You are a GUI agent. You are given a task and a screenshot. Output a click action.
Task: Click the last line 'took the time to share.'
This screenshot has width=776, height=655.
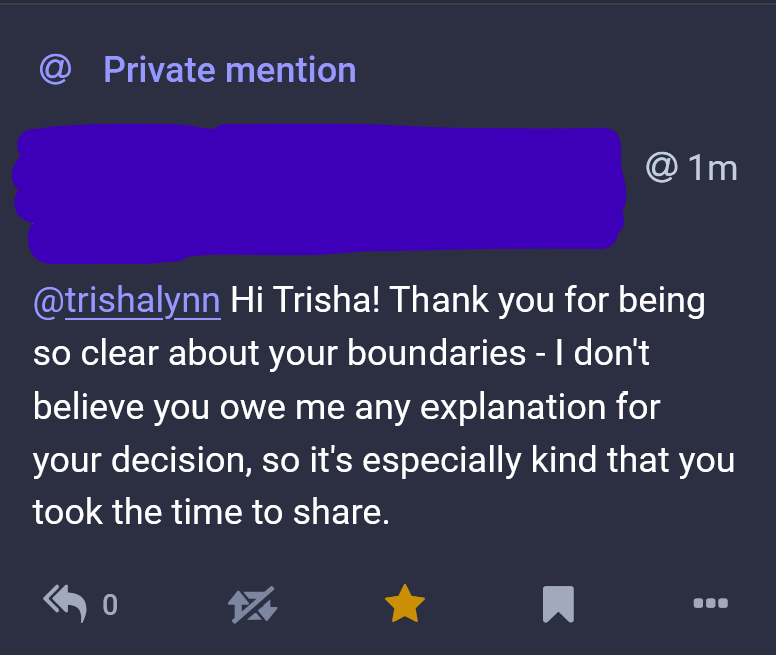coord(209,513)
